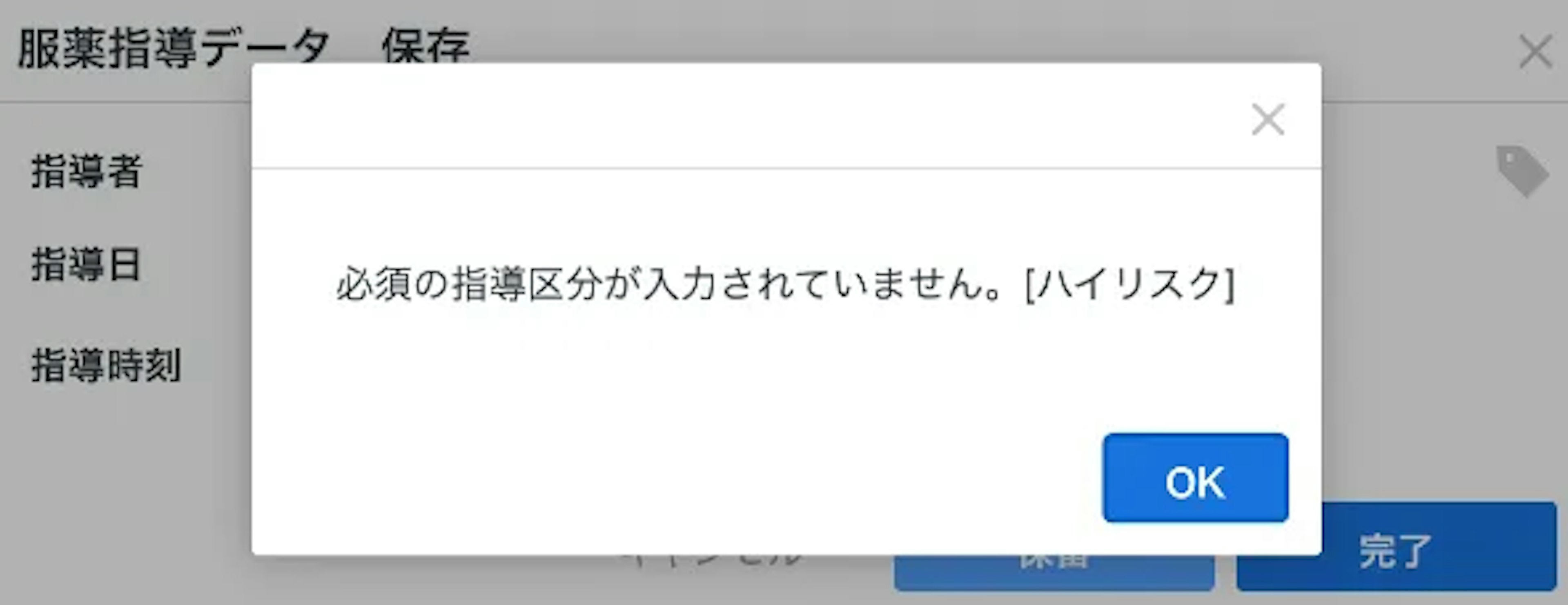The height and width of the screenshot is (605, 1568).
Task: Close the 服薬指導データ 保存 window
Action: [x=1535, y=52]
